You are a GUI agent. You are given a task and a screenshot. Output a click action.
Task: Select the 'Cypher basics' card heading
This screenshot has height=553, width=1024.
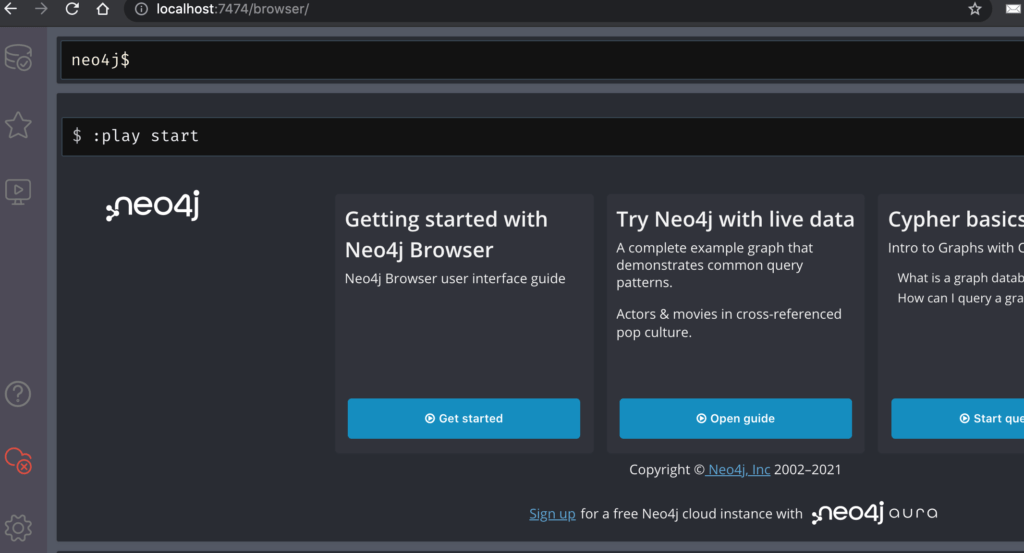pos(955,219)
